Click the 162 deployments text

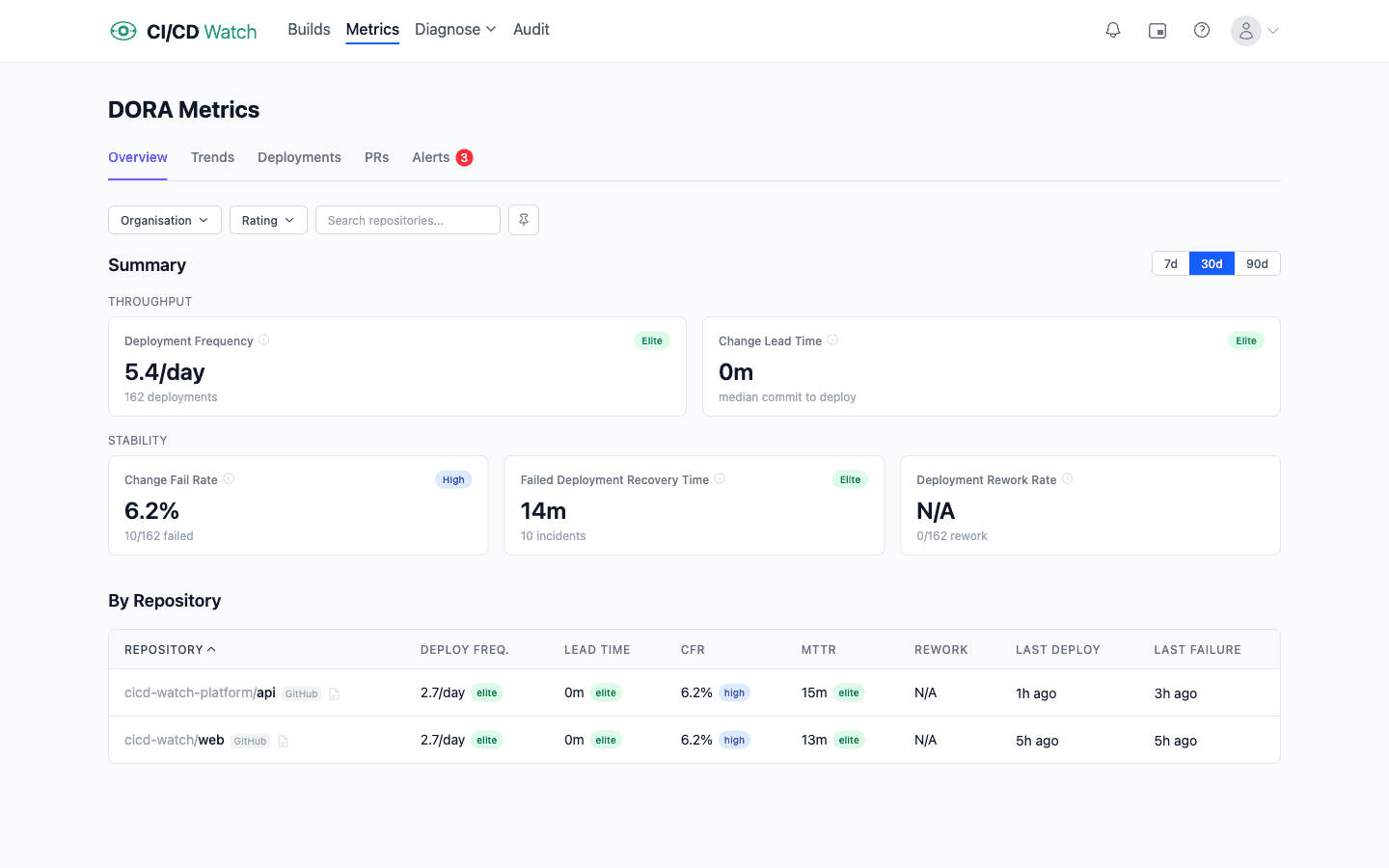tap(171, 396)
